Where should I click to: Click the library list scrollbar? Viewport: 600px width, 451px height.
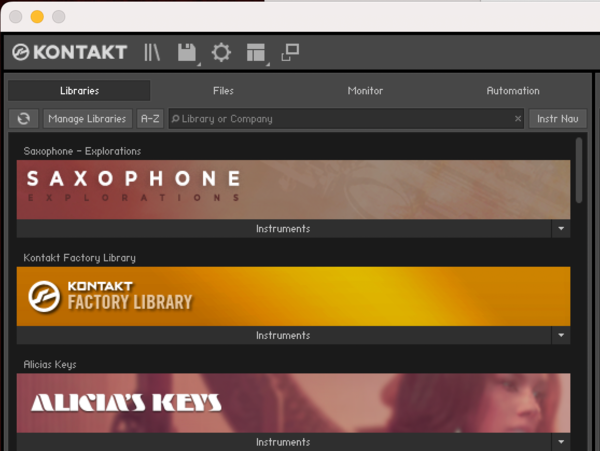579,171
